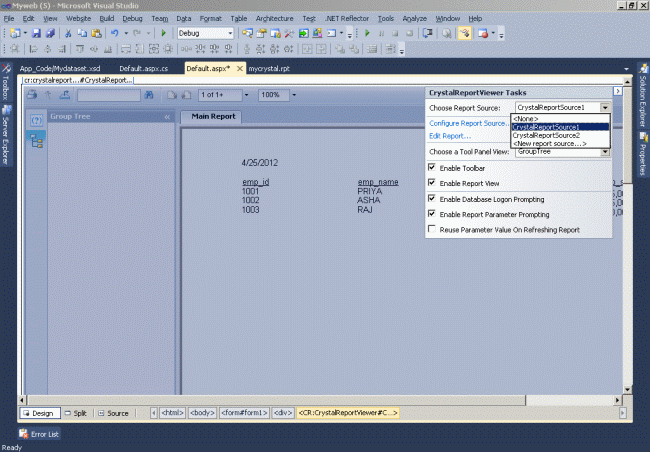Click the Start Debugging play icon
This screenshot has height=452, width=650.
click(164, 33)
